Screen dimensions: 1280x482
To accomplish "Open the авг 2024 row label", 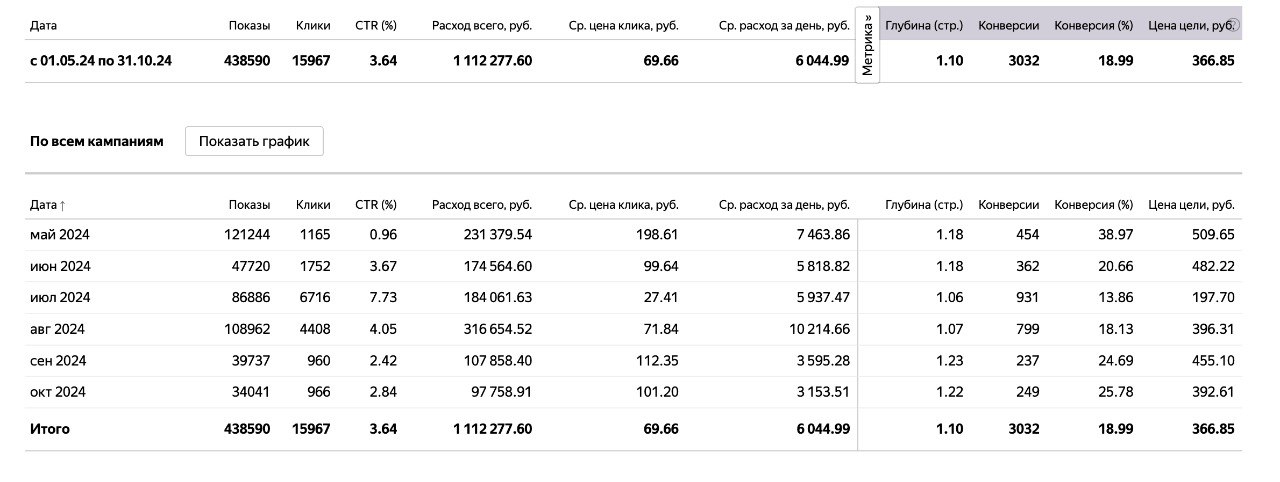I will pyautogui.click(x=57, y=329).
